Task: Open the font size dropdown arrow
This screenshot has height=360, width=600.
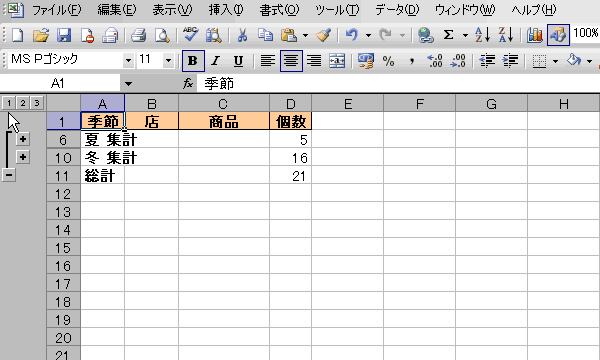Action: pyautogui.click(x=168, y=60)
